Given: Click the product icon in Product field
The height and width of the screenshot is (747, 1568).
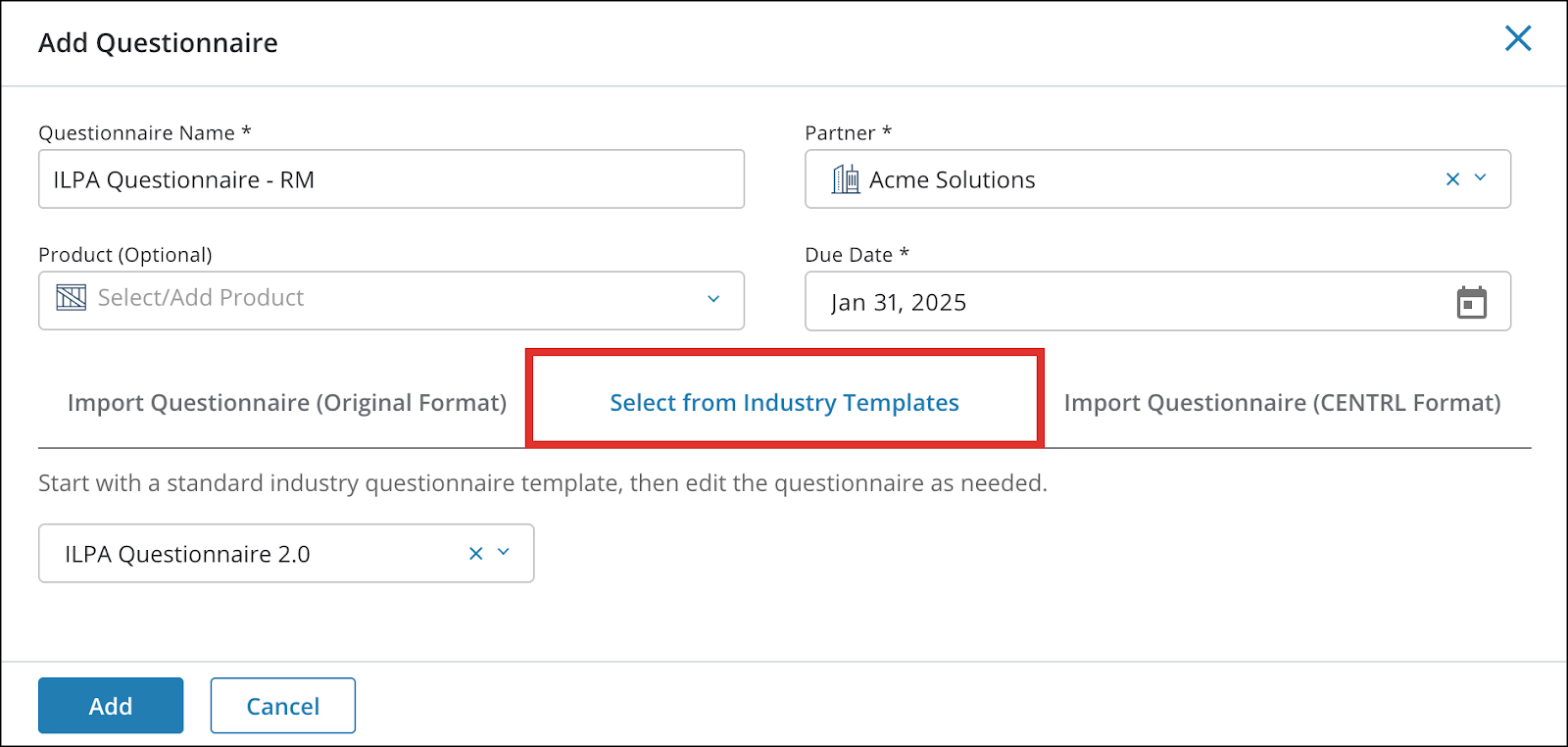Looking at the screenshot, I should click(72, 297).
